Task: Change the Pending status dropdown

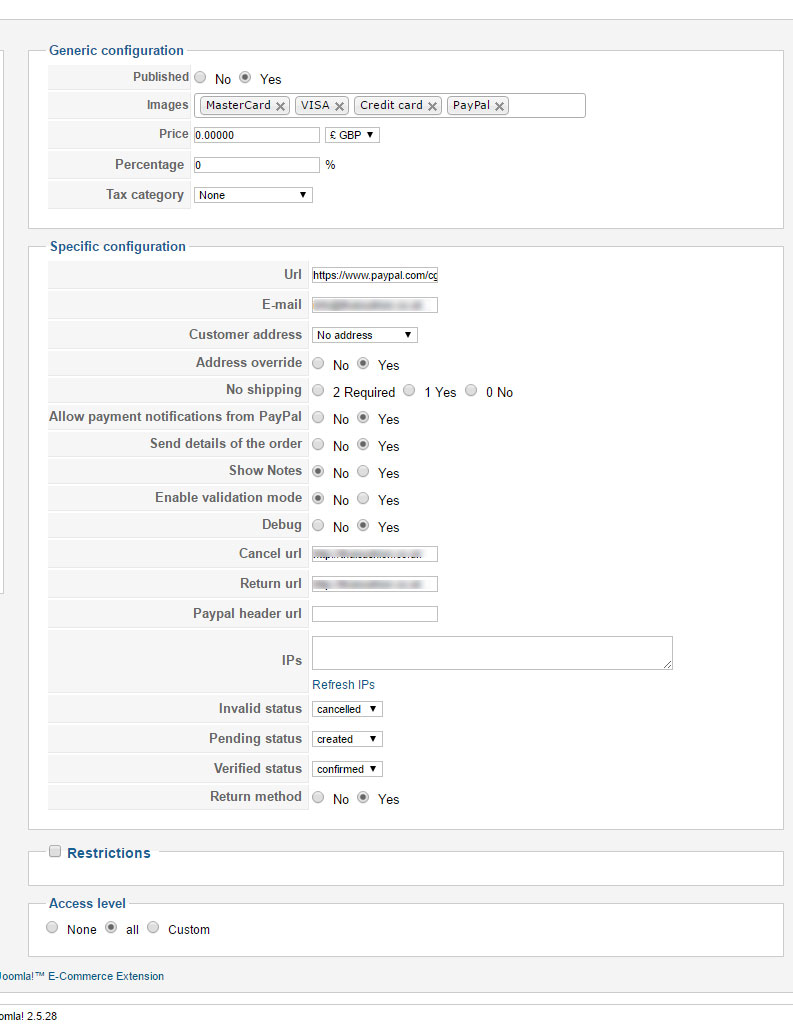Action: tap(347, 739)
